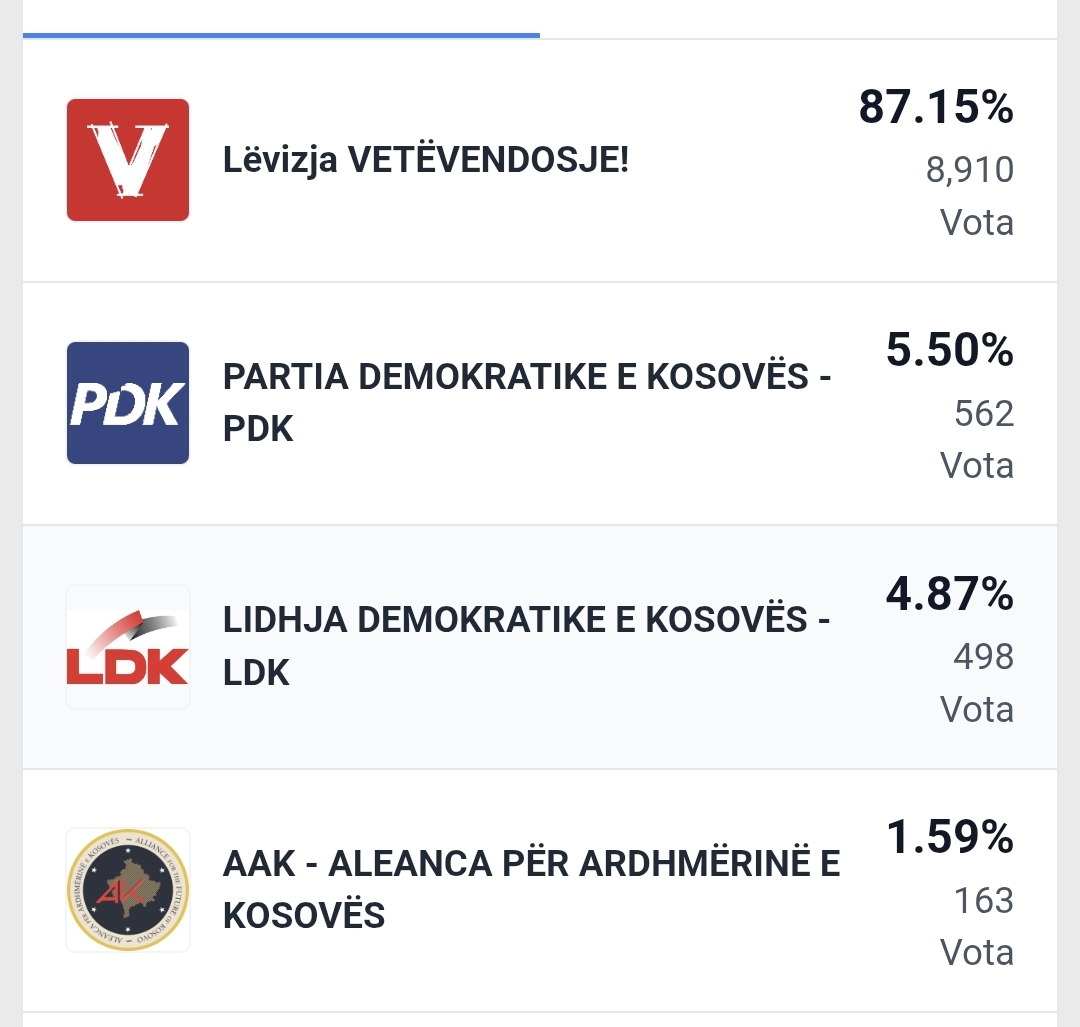This screenshot has width=1080, height=1027.
Task: Click the LDK party logo
Action: [128, 647]
